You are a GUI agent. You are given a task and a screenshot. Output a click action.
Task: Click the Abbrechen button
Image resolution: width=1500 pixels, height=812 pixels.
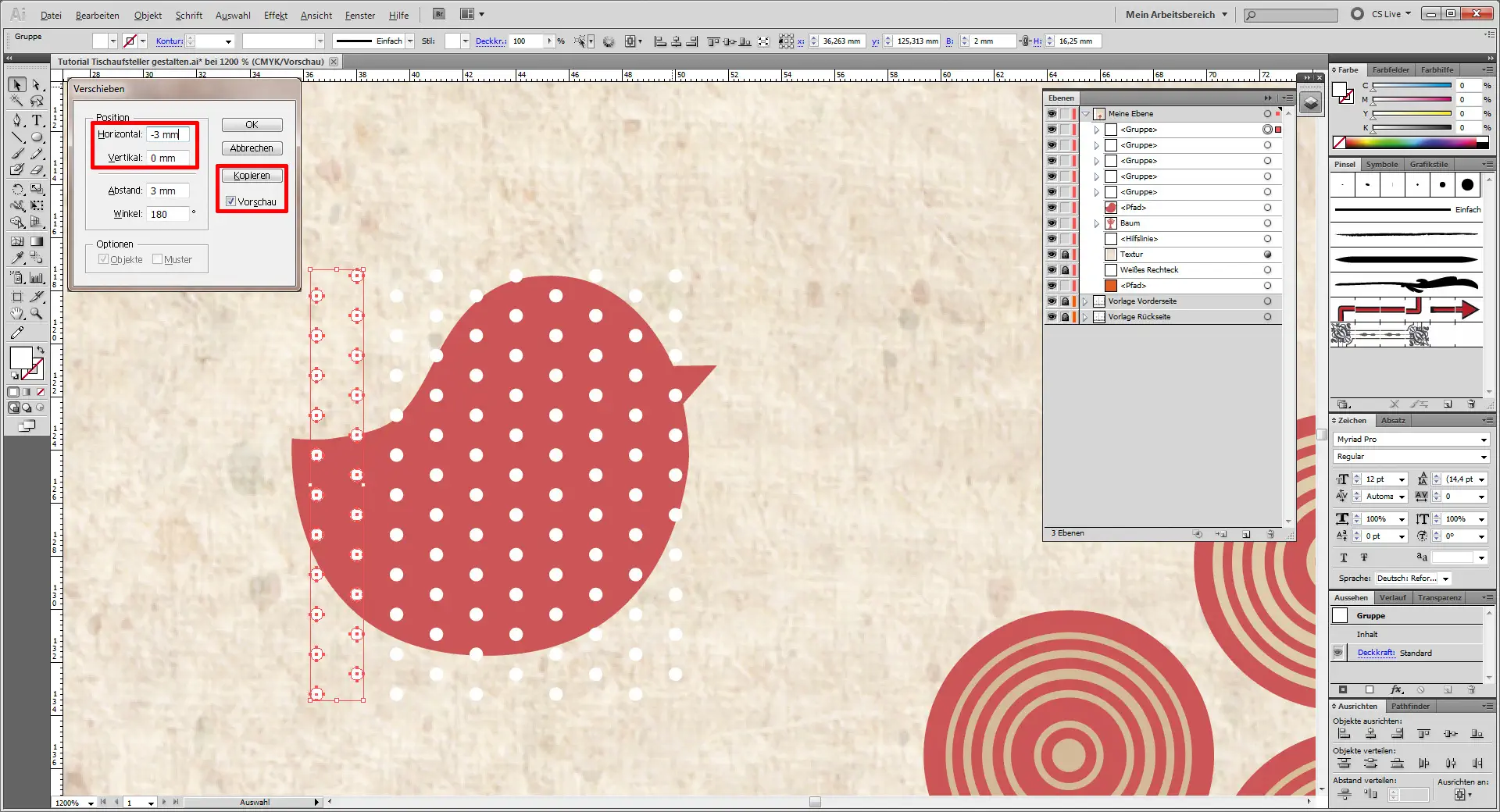(x=252, y=148)
